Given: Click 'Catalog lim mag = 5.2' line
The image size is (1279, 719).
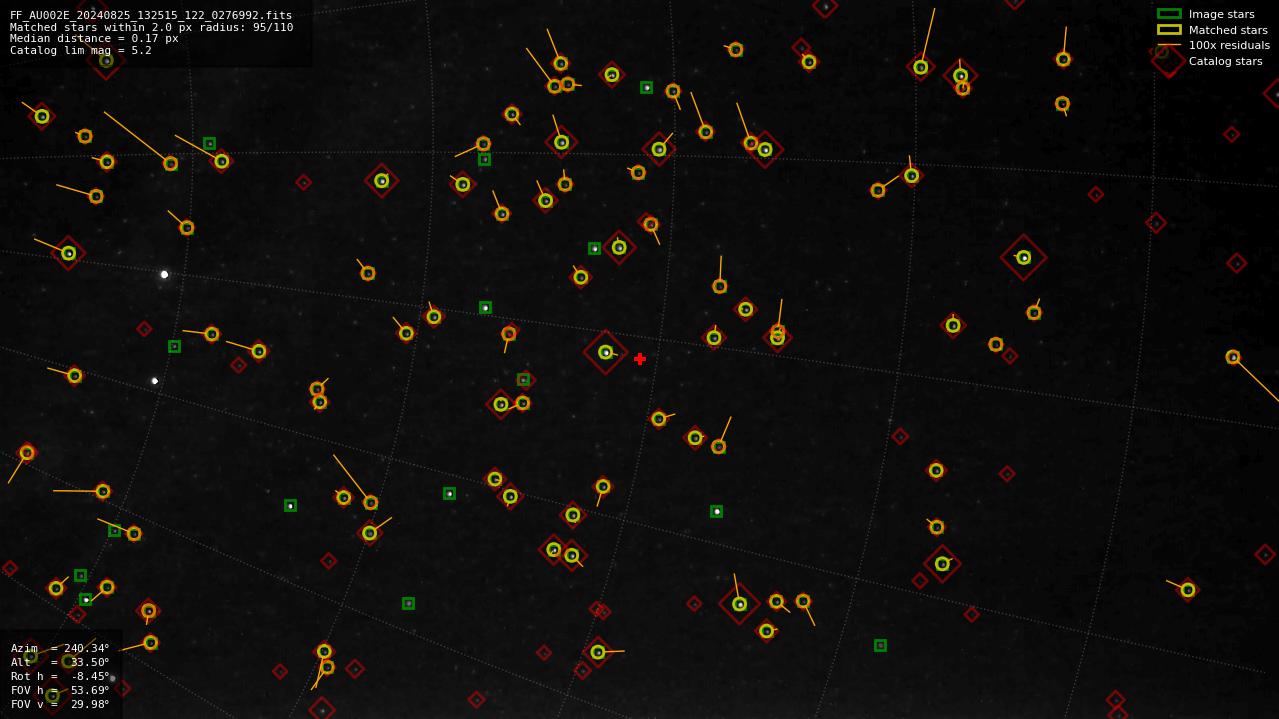Looking at the screenshot, I should [81, 50].
